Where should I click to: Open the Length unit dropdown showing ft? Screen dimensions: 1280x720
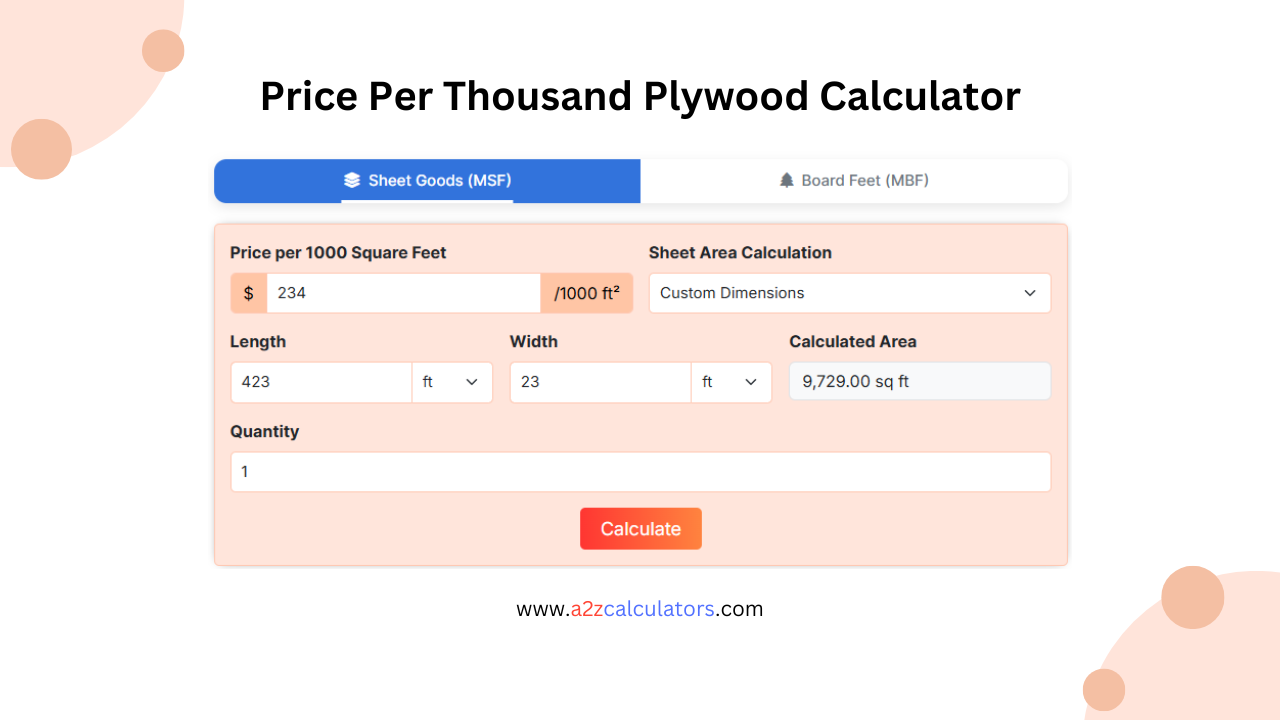pos(452,381)
